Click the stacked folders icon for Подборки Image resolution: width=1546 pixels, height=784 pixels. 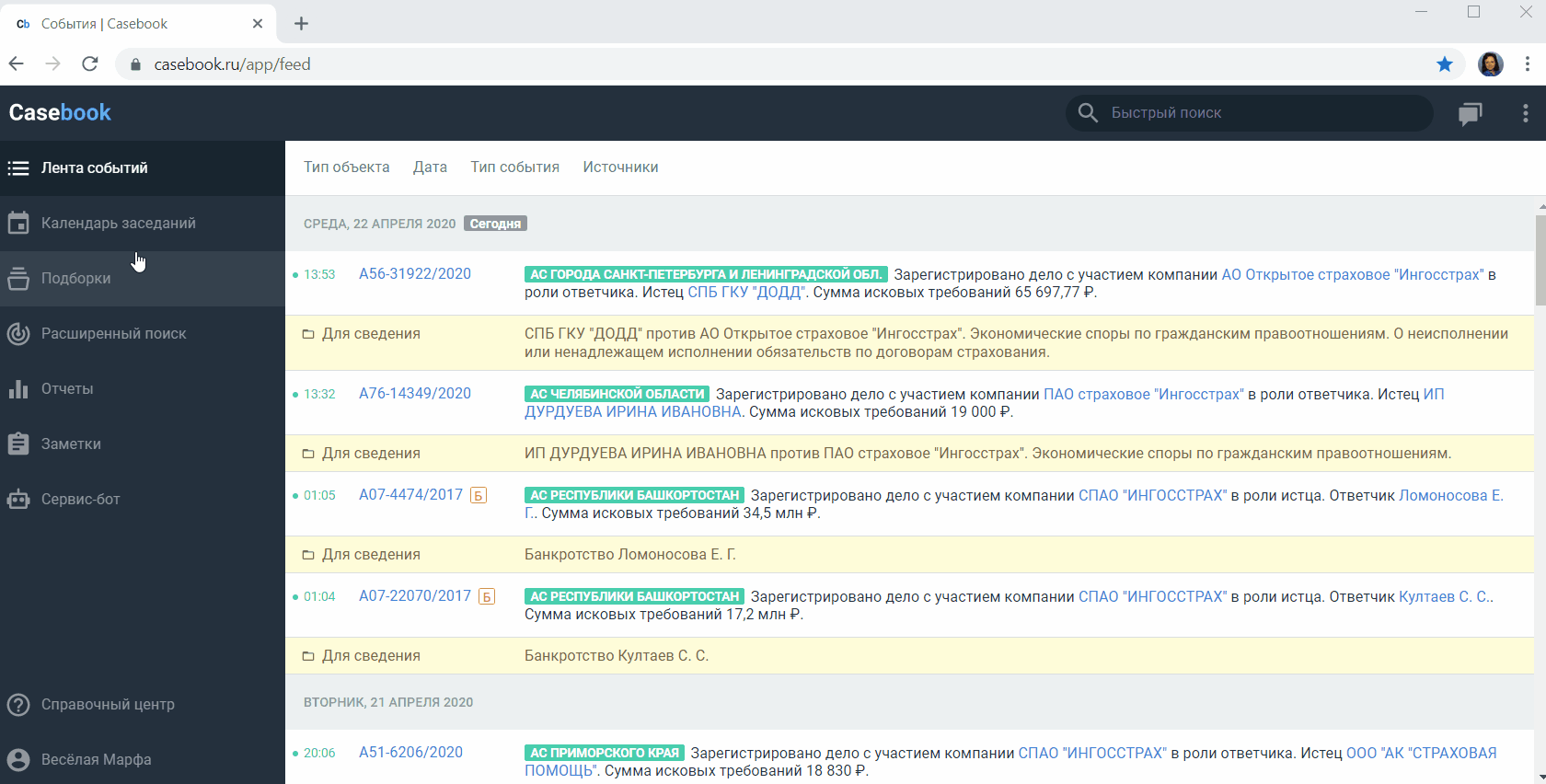click(18, 278)
